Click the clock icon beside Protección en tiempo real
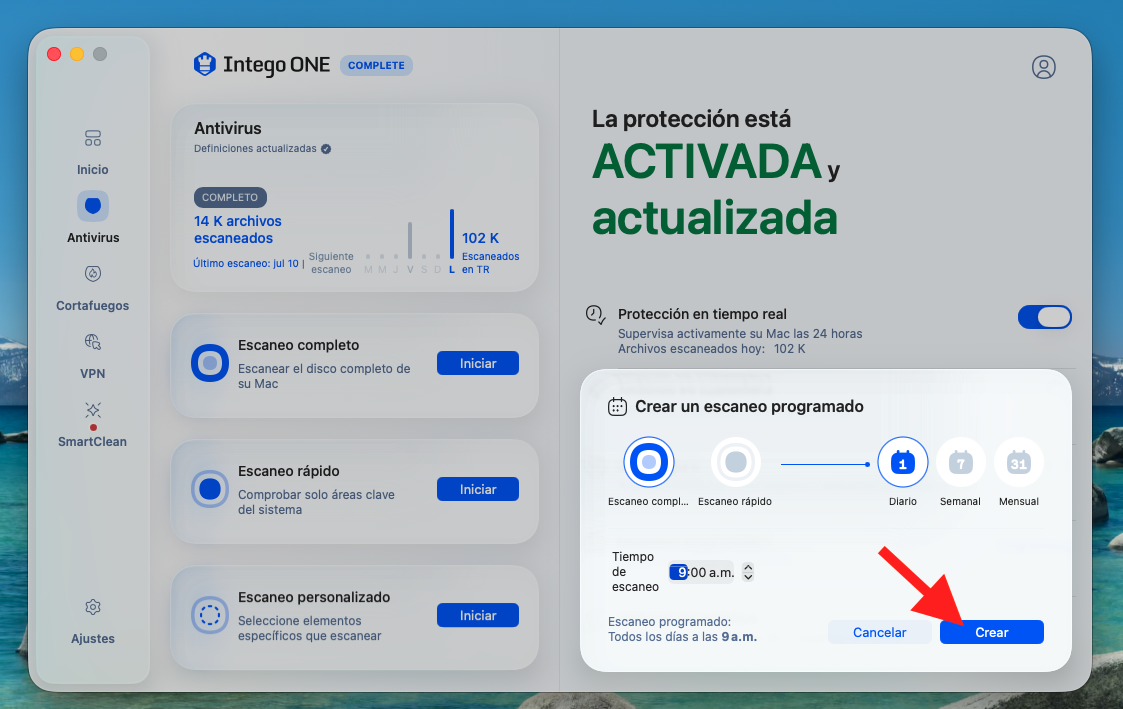Screen dimensions: 1123x709 pyautogui.click(x=595, y=314)
